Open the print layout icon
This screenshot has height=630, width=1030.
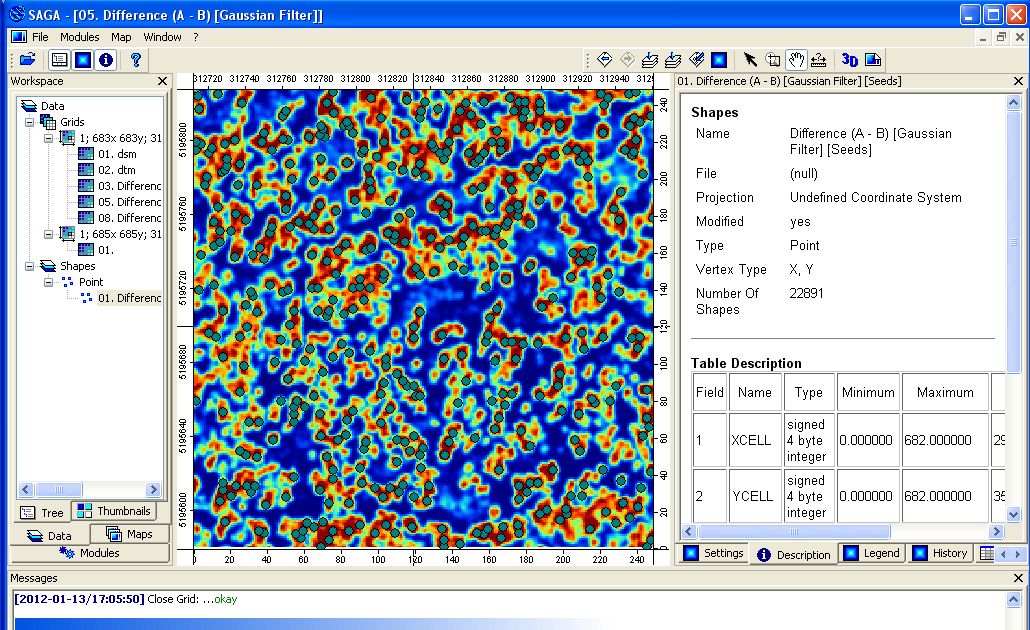(x=873, y=60)
